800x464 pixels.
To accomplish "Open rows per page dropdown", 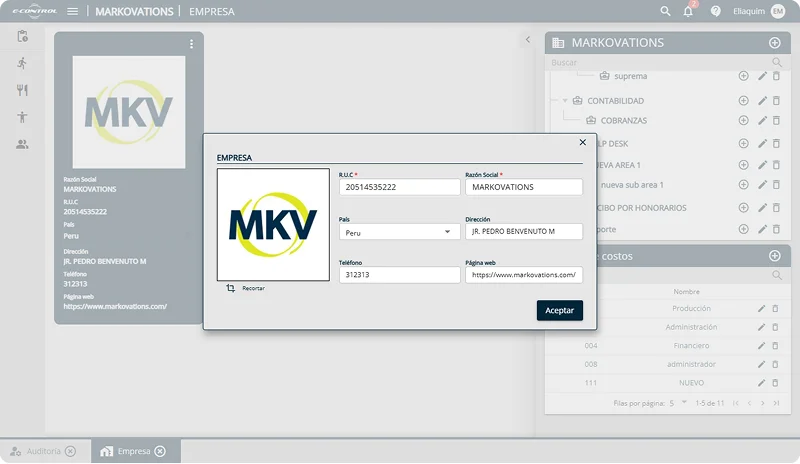I will pos(684,403).
